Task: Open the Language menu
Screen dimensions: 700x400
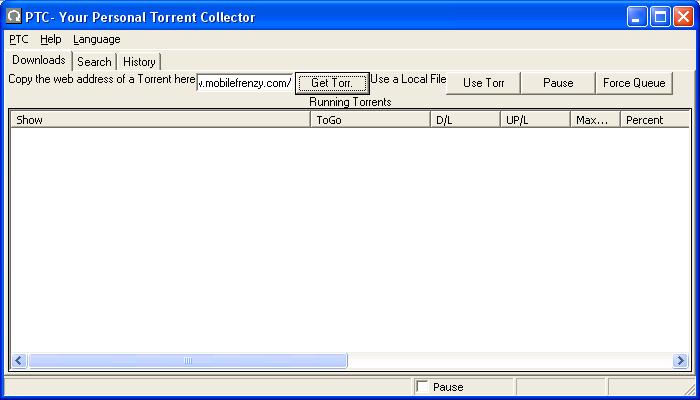Action: point(97,39)
